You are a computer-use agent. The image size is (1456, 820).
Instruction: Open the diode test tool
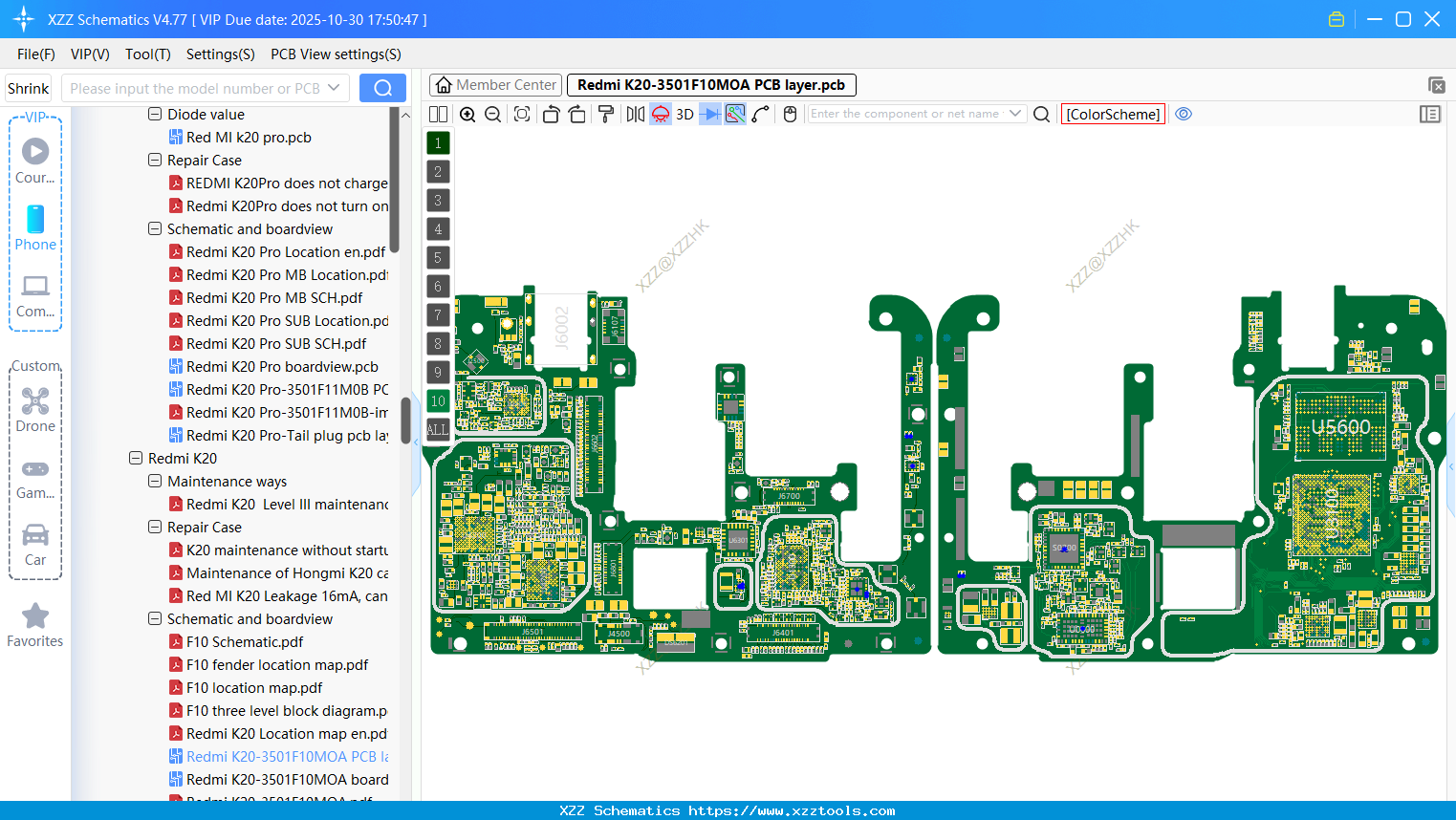pos(710,113)
